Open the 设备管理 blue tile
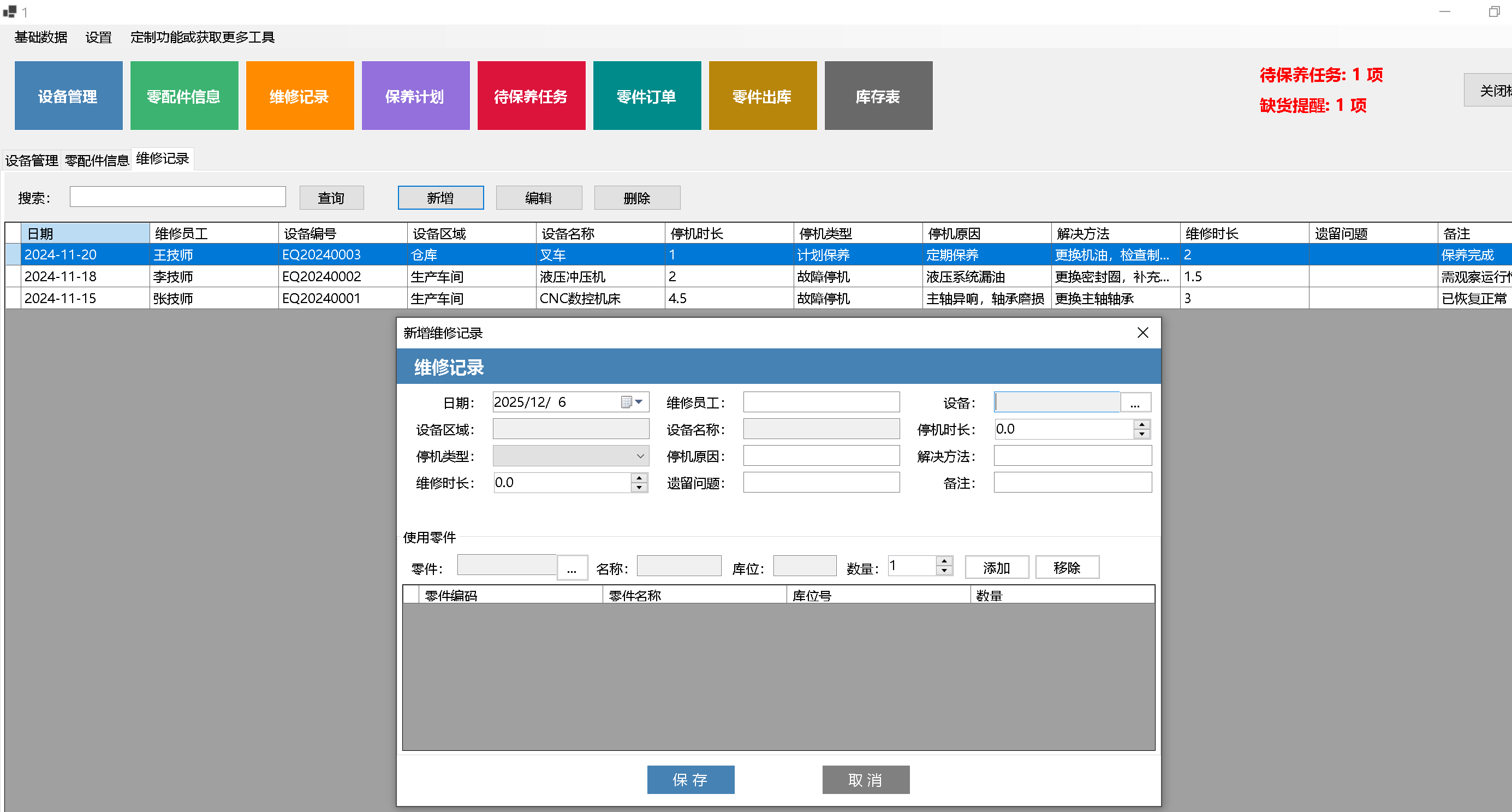The width and height of the screenshot is (1512, 812). click(x=68, y=96)
